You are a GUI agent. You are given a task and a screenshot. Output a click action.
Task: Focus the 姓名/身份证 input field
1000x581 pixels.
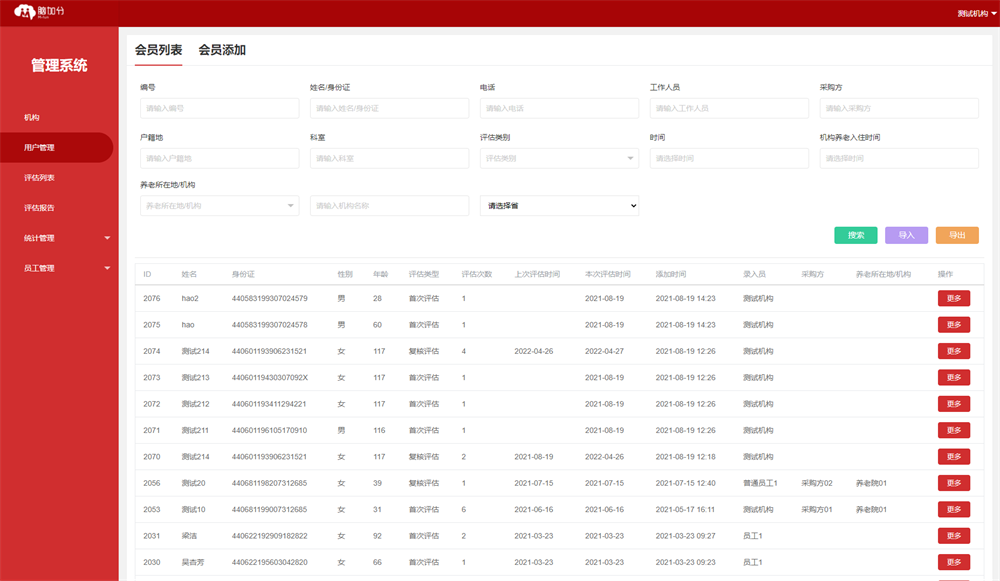pyautogui.click(x=389, y=108)
